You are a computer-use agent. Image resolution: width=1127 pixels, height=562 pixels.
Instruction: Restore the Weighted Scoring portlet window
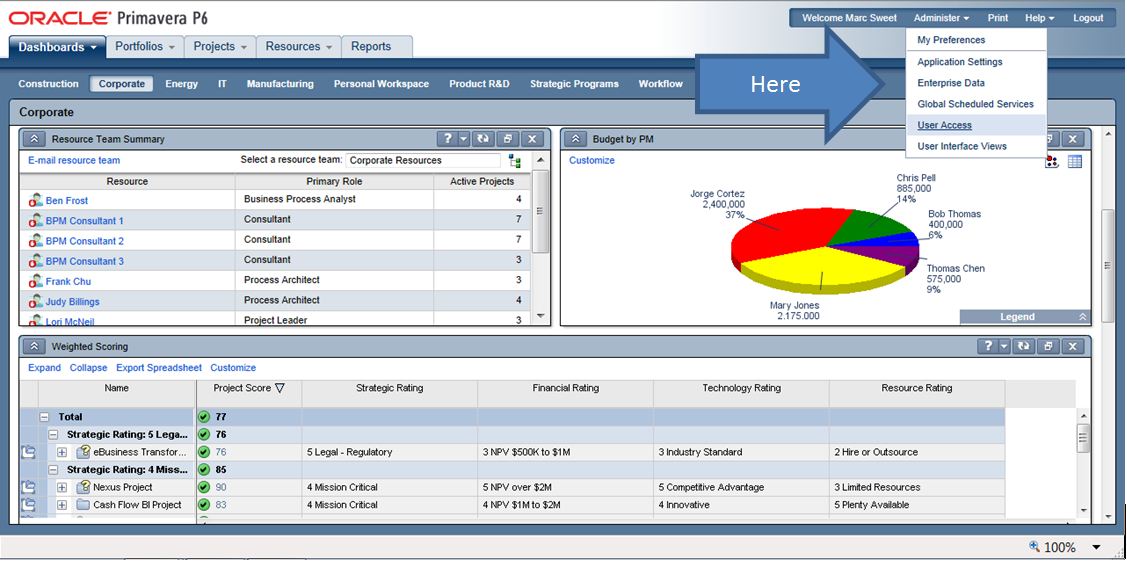[1048, 346]
